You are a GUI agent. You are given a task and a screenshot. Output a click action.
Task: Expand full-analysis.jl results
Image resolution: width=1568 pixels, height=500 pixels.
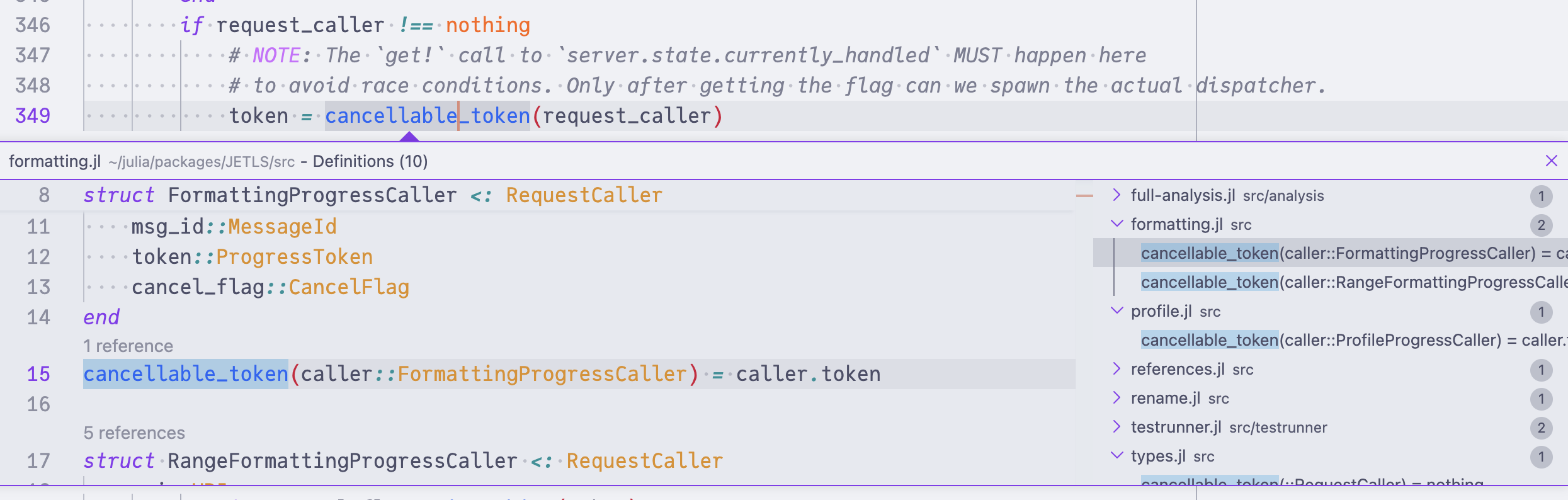[x=1116, y=195]
